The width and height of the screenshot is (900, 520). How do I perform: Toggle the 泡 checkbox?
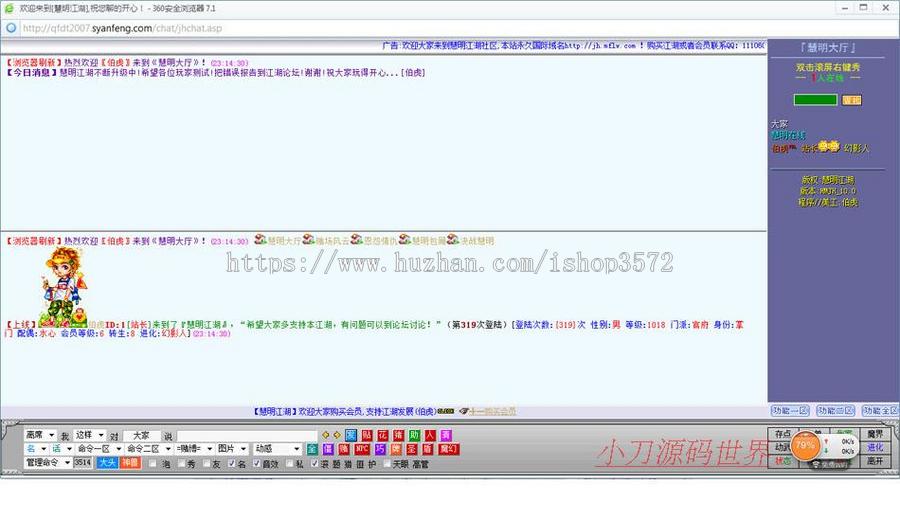click(152, 463)
